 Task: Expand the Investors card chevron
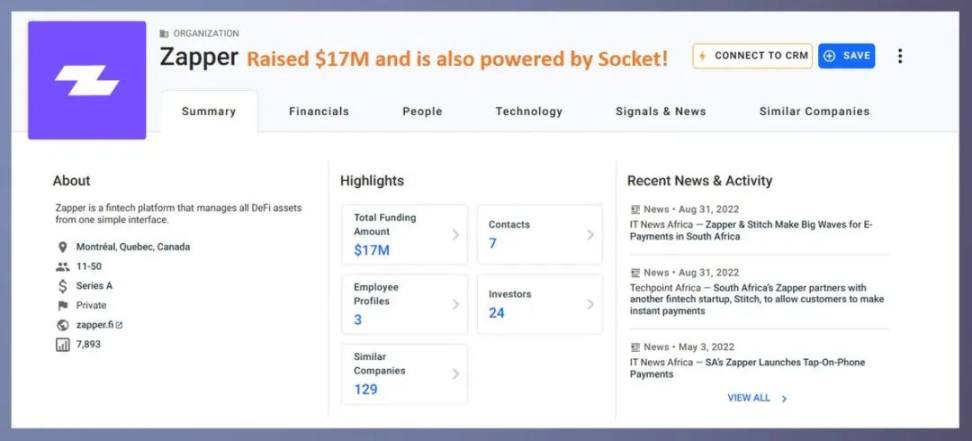(x=590, y=304)
